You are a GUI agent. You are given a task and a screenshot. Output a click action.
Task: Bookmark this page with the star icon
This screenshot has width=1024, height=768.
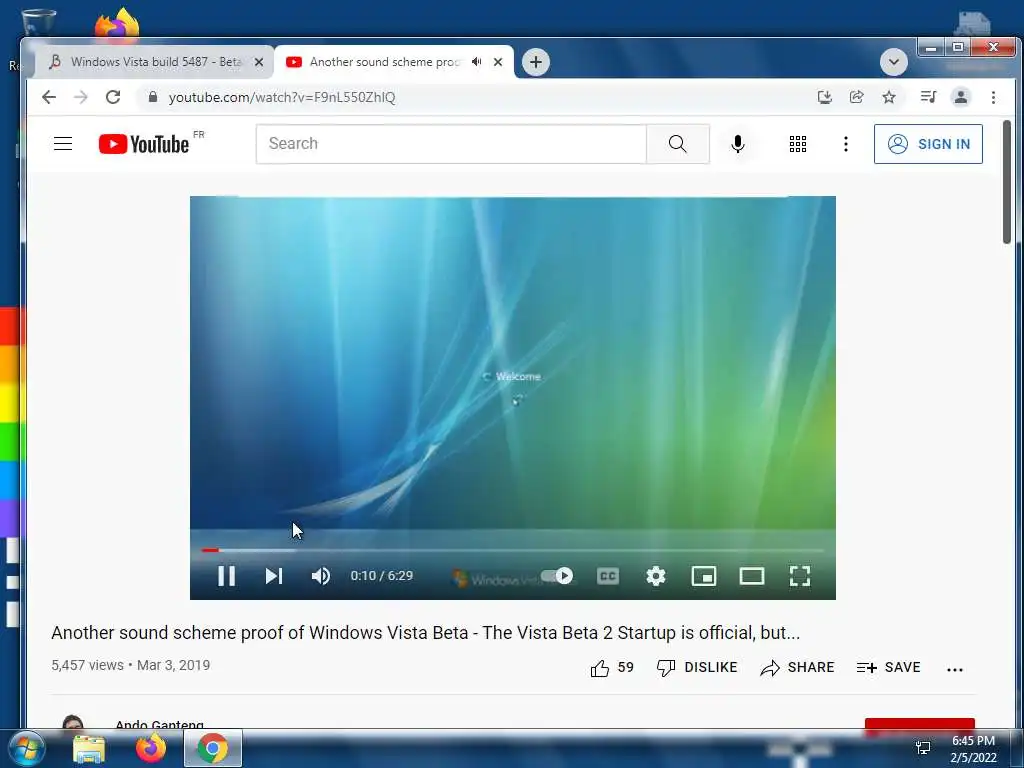coord(889,97)
